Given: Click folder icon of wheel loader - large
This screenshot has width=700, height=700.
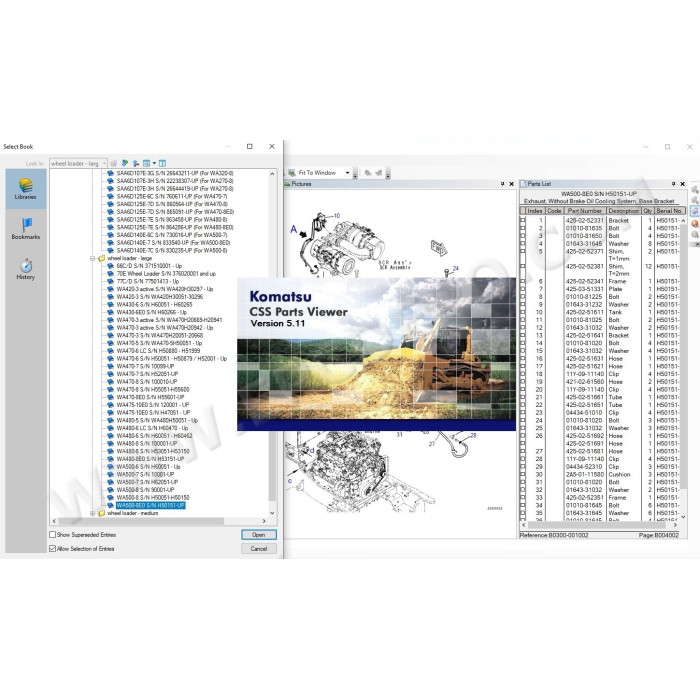Looking at the screenshot, I should 101,258.
